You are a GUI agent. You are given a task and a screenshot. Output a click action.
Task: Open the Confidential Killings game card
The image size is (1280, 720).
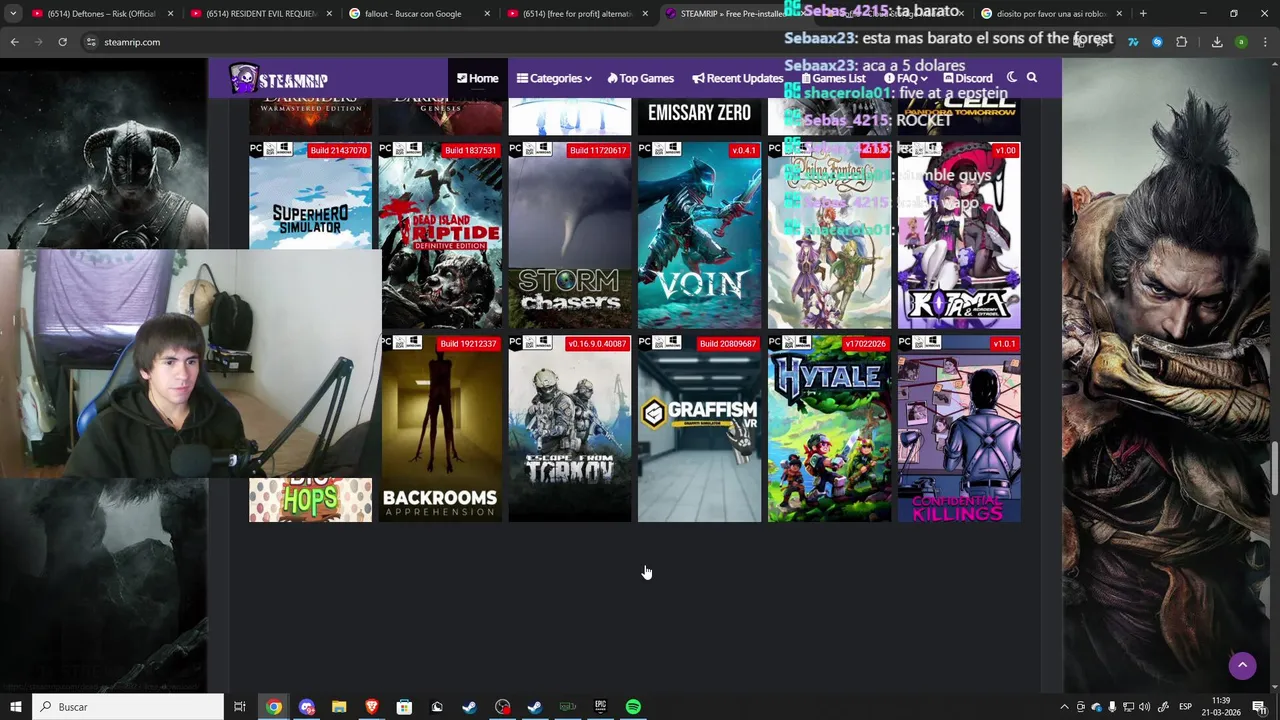pos(959,428)
